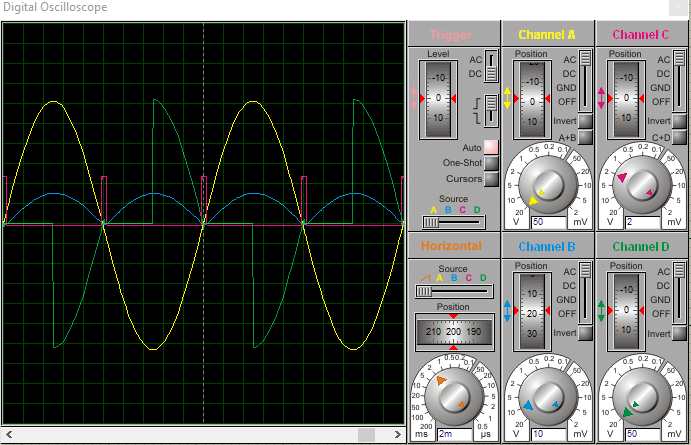Click the ramp icon in Horizontal Source
This screenshot has height=445, width=691.
(425, 278)
